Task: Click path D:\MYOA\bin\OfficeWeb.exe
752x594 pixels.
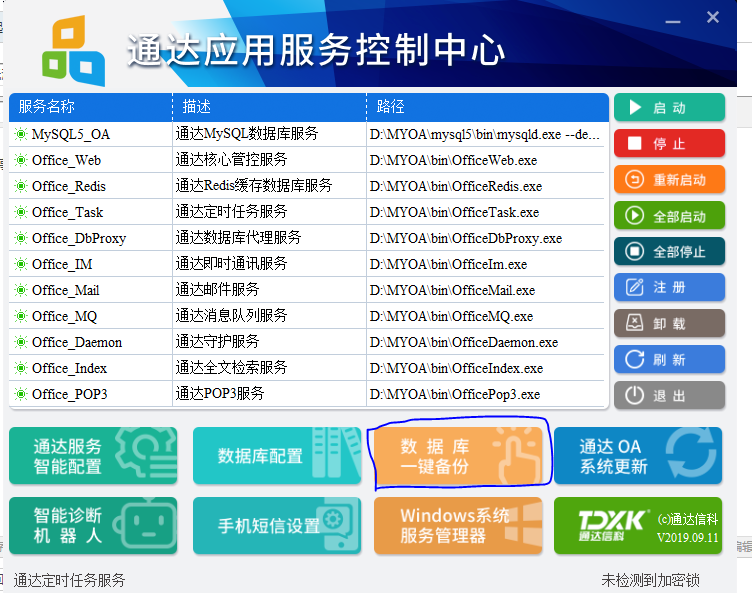Action: [453, 160]
